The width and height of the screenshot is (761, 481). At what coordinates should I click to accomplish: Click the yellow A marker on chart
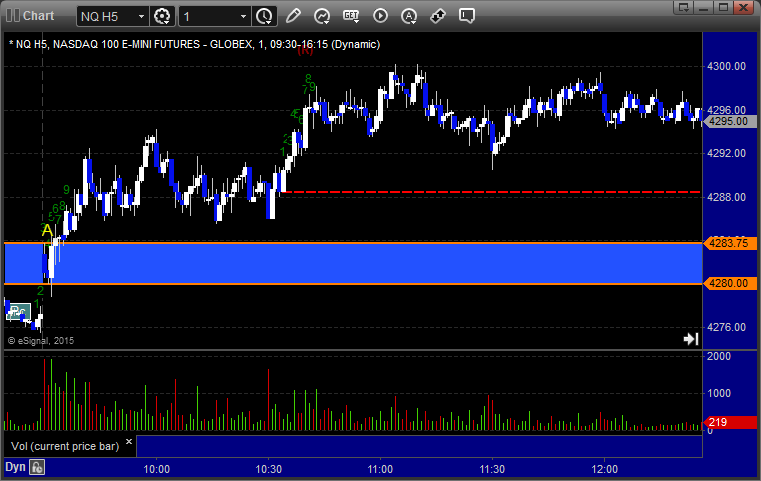[47, 230]
